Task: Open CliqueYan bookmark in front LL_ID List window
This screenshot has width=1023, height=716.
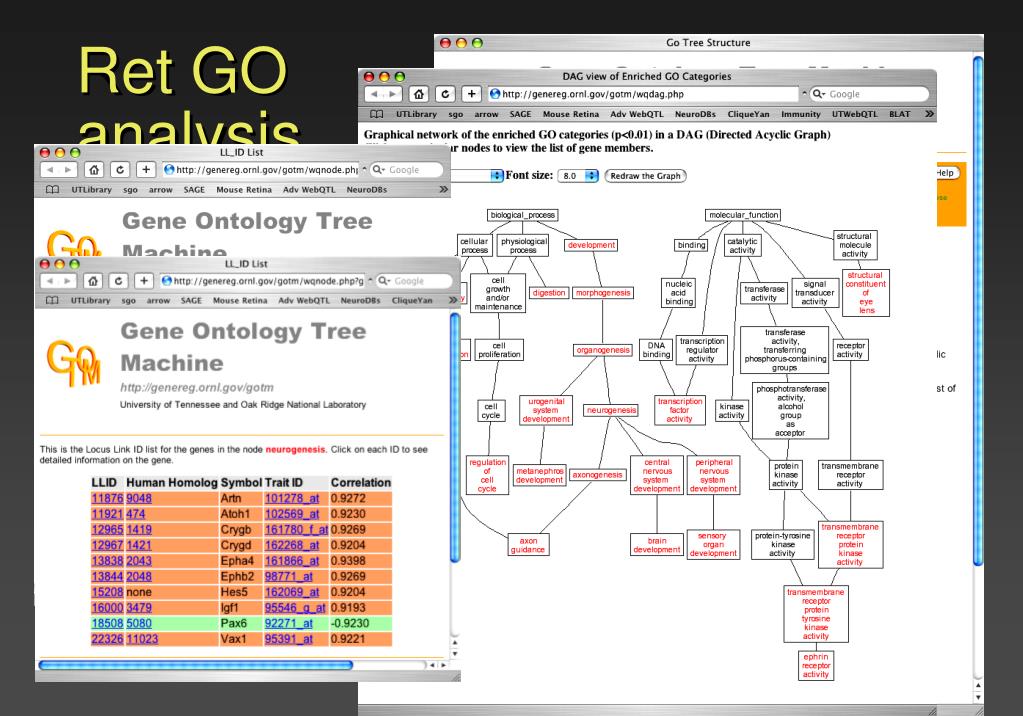Action: pyautogui.click(x=412, y=301)
